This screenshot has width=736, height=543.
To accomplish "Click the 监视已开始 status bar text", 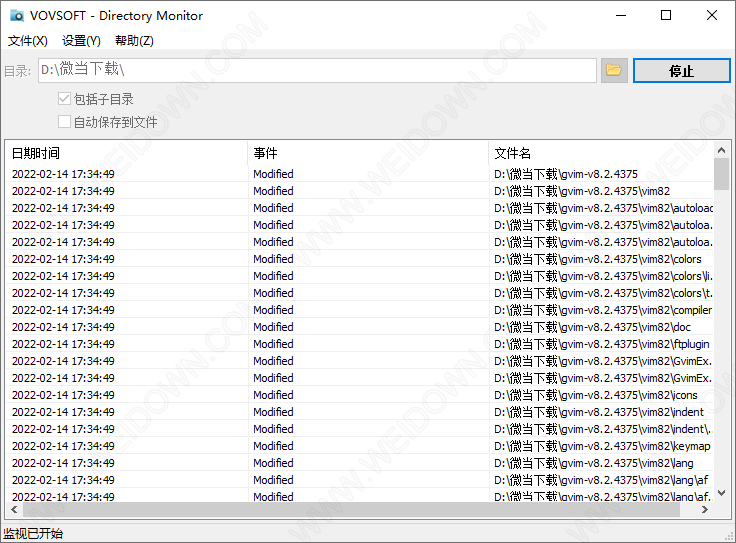I will (33, 534).
